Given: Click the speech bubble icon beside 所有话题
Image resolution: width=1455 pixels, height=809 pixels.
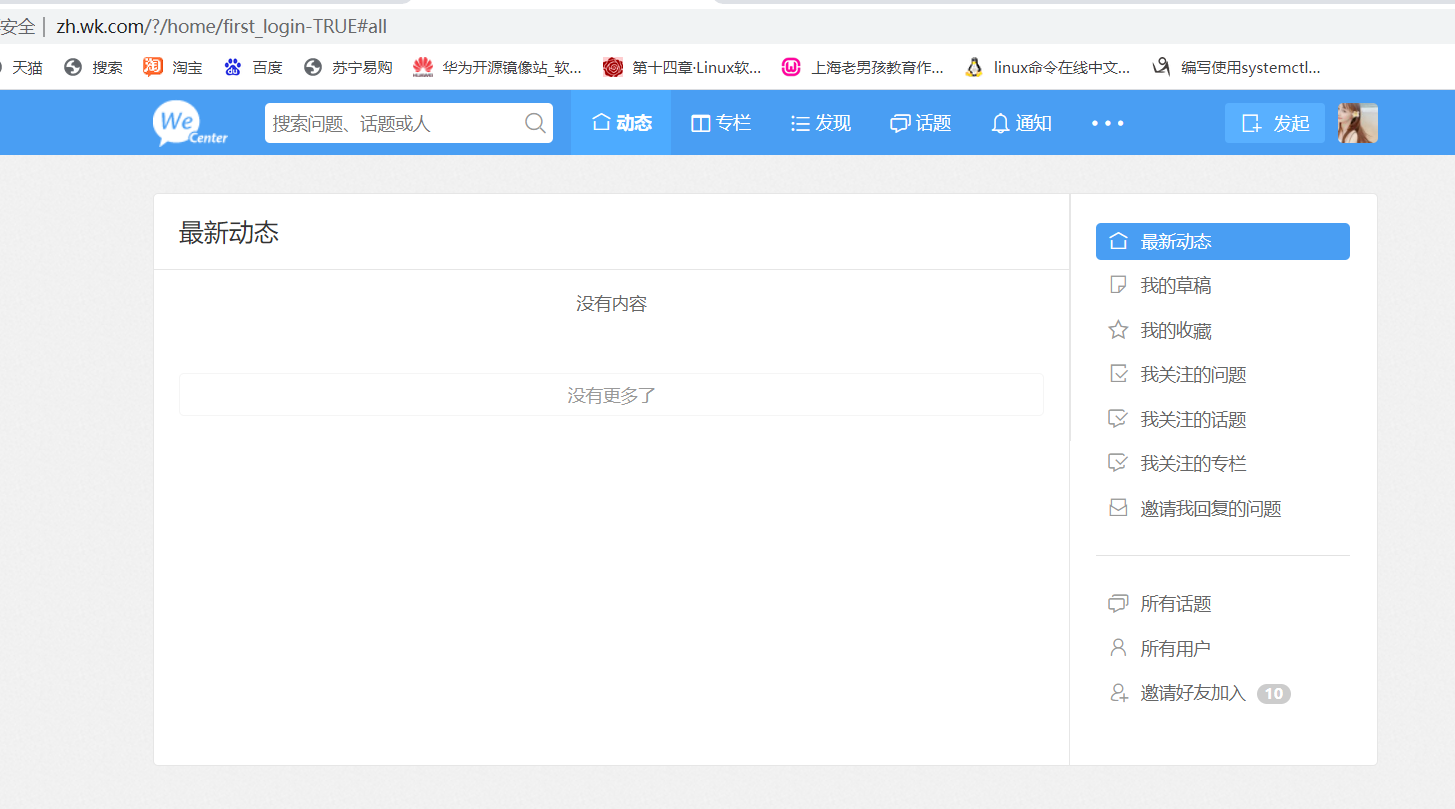Looking at the screenshot, I should [1118, 604].
